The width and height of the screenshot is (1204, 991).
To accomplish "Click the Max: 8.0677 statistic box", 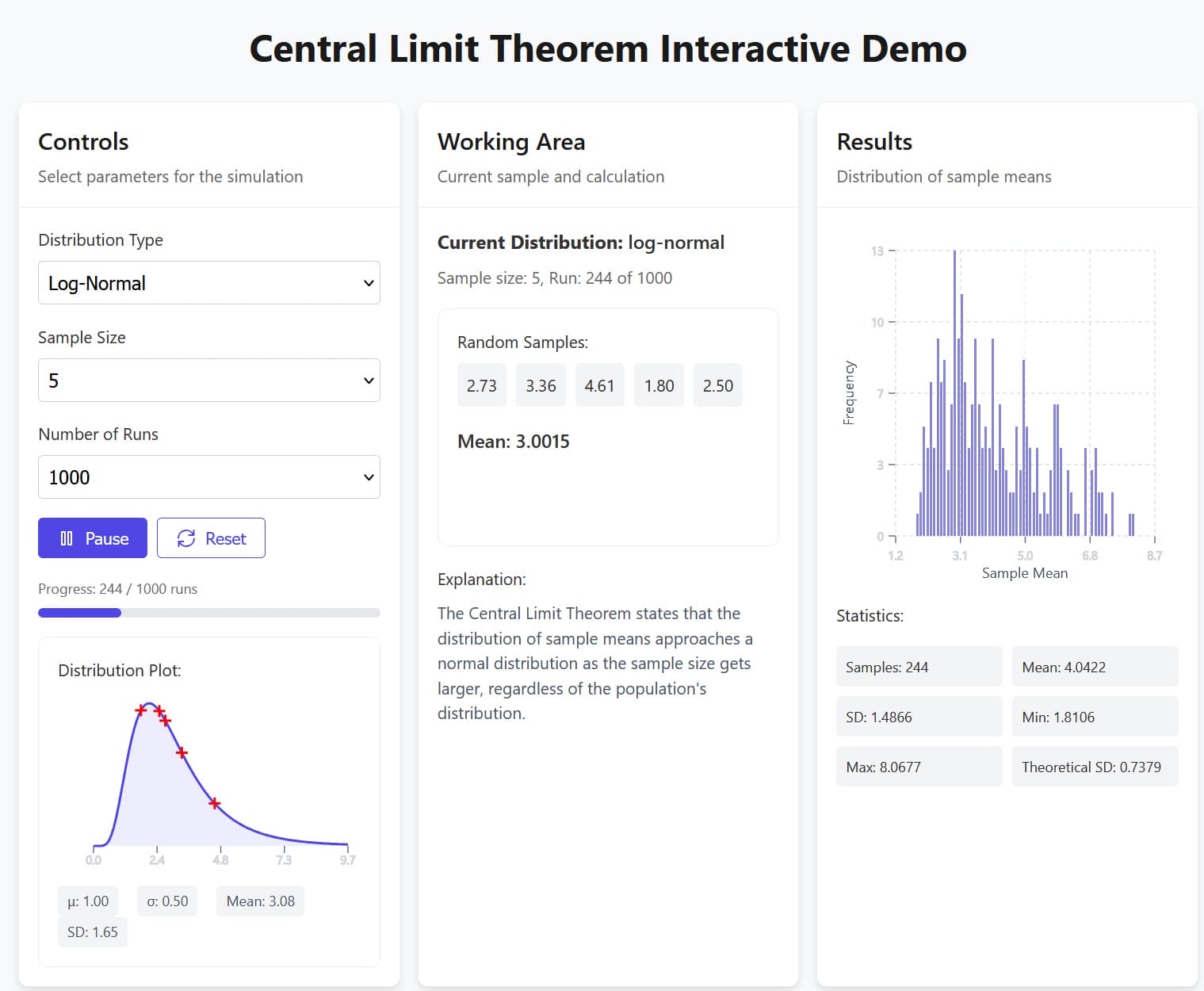I will point(919,767).
